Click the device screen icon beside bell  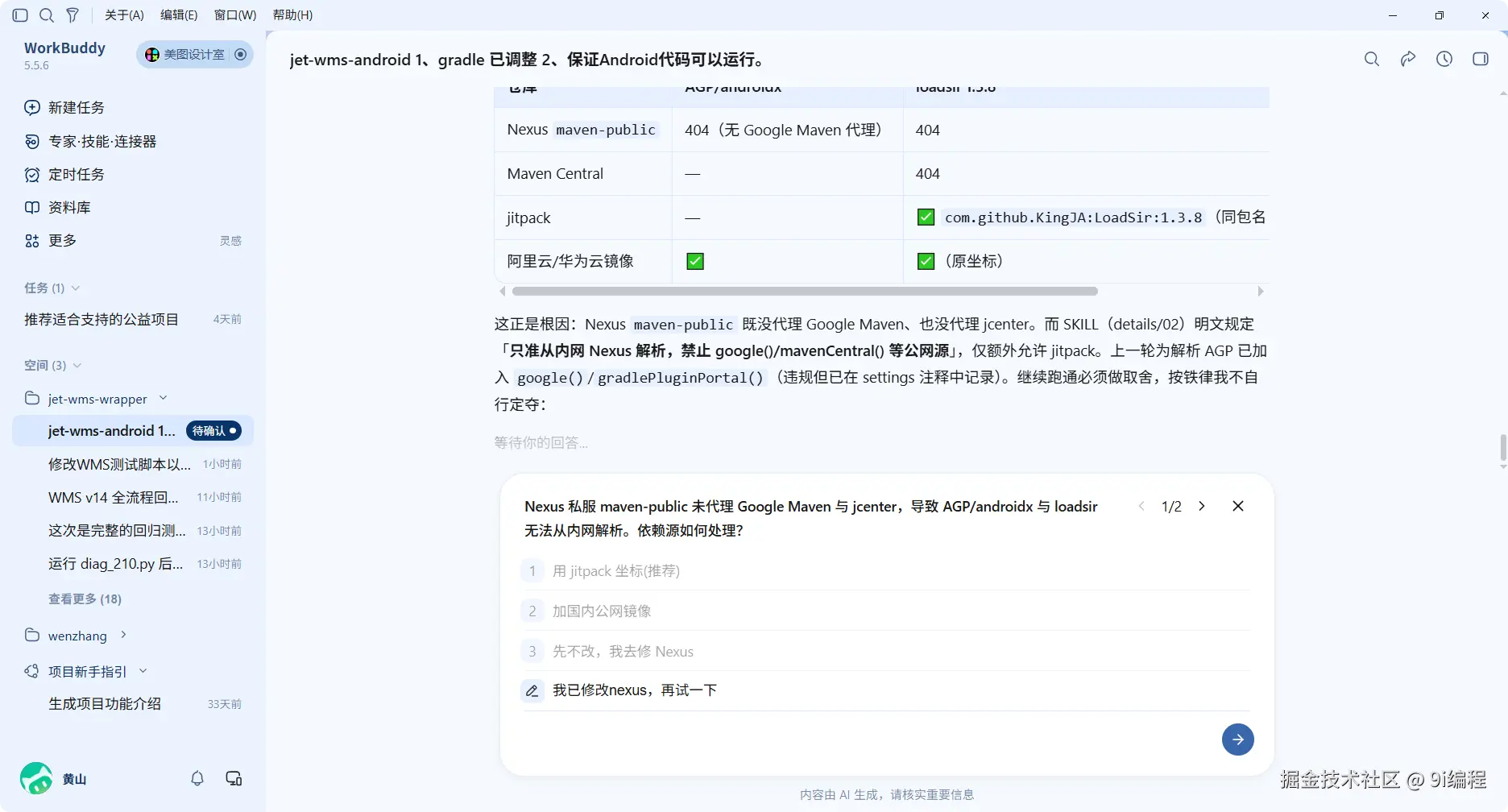(x=234, y=779)
